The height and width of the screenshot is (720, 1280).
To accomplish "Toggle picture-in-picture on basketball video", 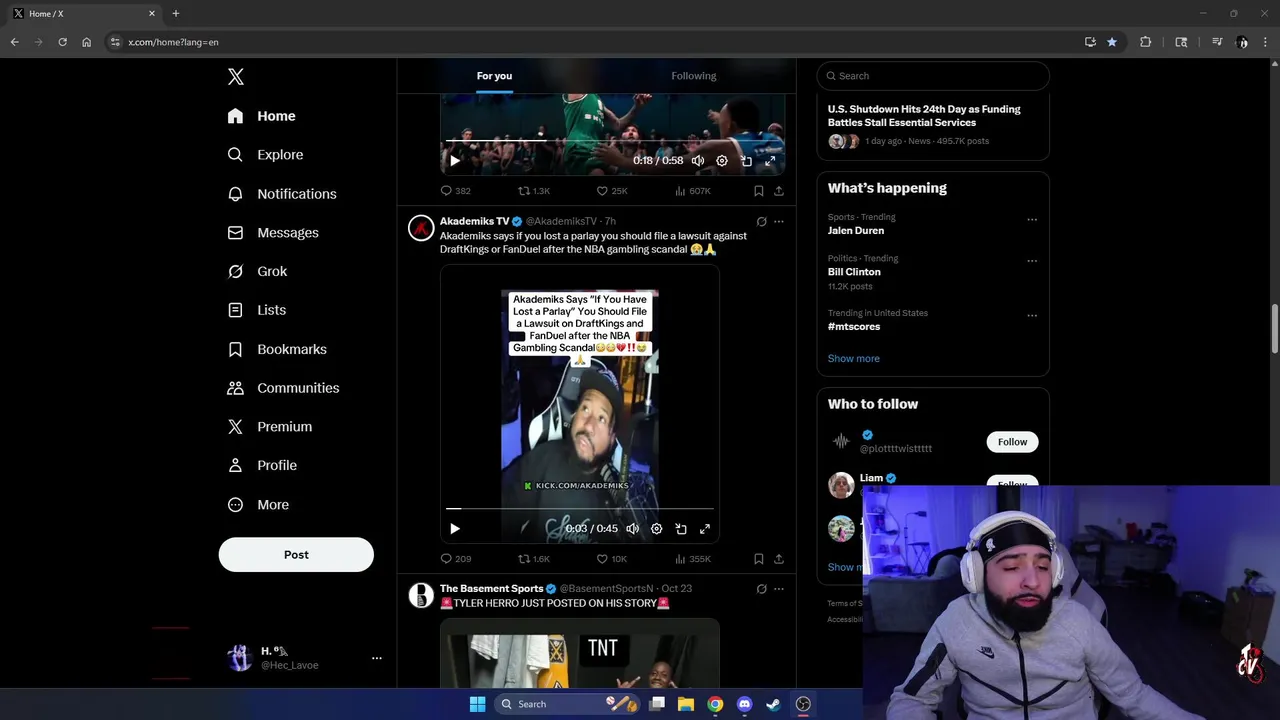I will click(x=746, y=161).
